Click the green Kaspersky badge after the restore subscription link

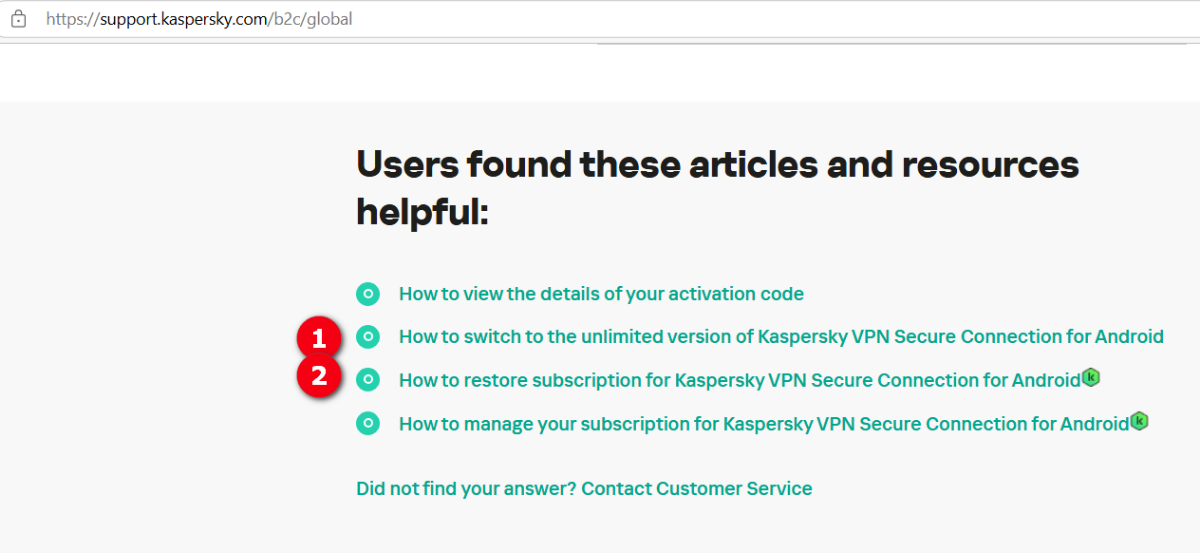click(1091, 378)
